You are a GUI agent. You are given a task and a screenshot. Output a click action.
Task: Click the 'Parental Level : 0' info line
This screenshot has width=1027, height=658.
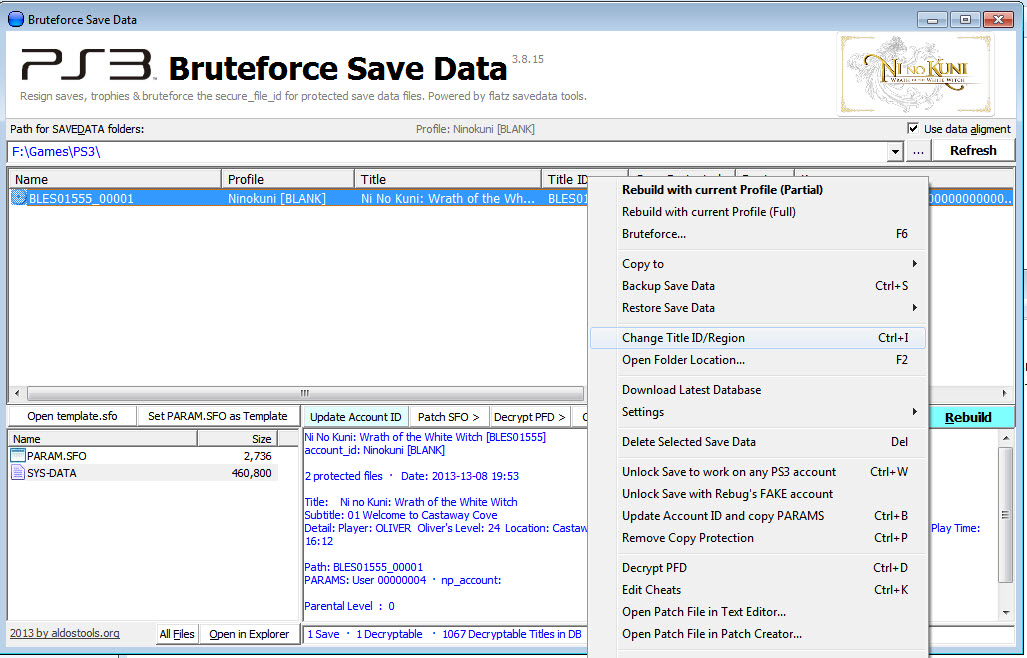click(349, 606)
